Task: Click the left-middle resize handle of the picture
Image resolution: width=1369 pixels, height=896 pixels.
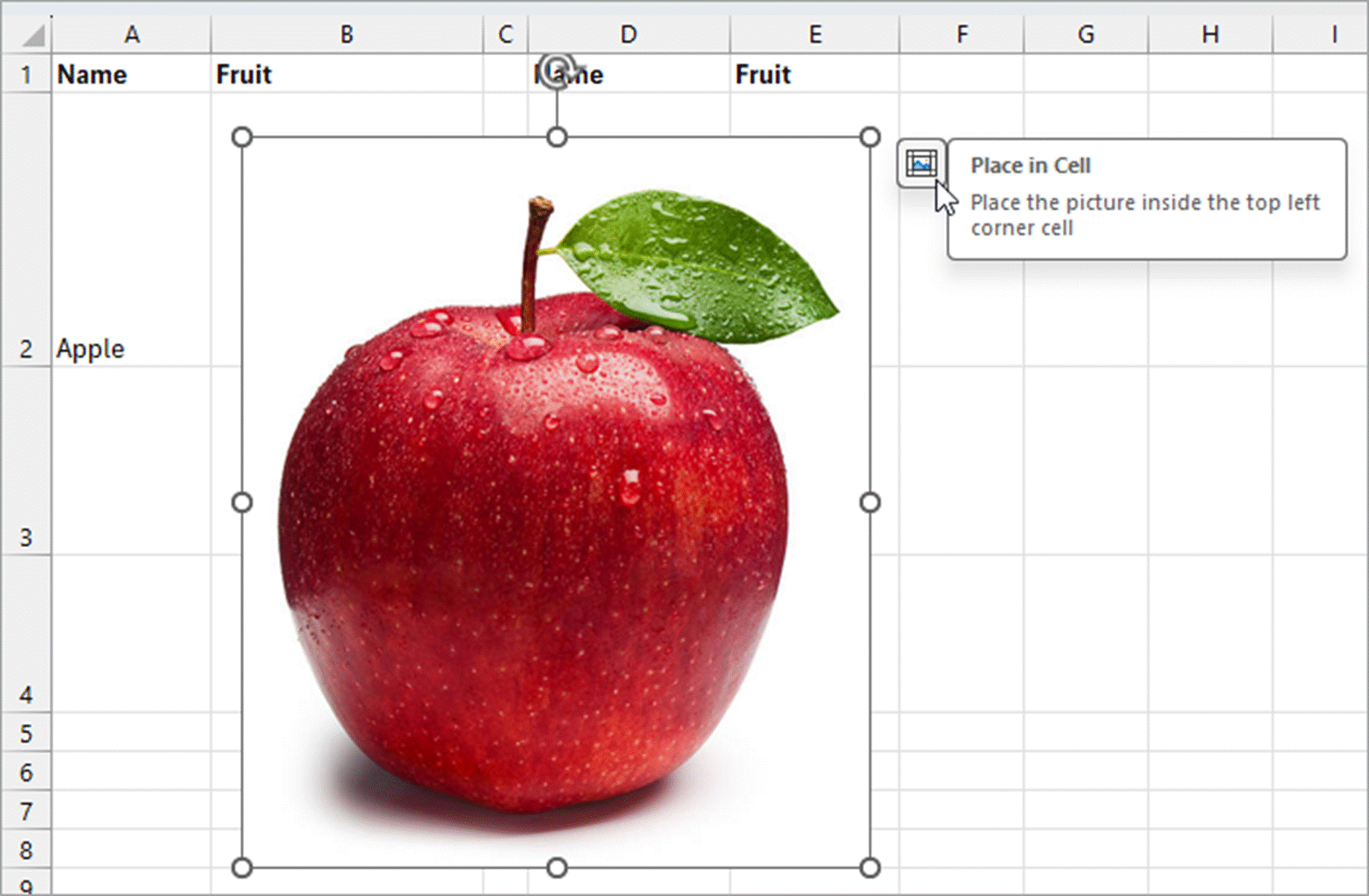Action: [x=242, y=503]
